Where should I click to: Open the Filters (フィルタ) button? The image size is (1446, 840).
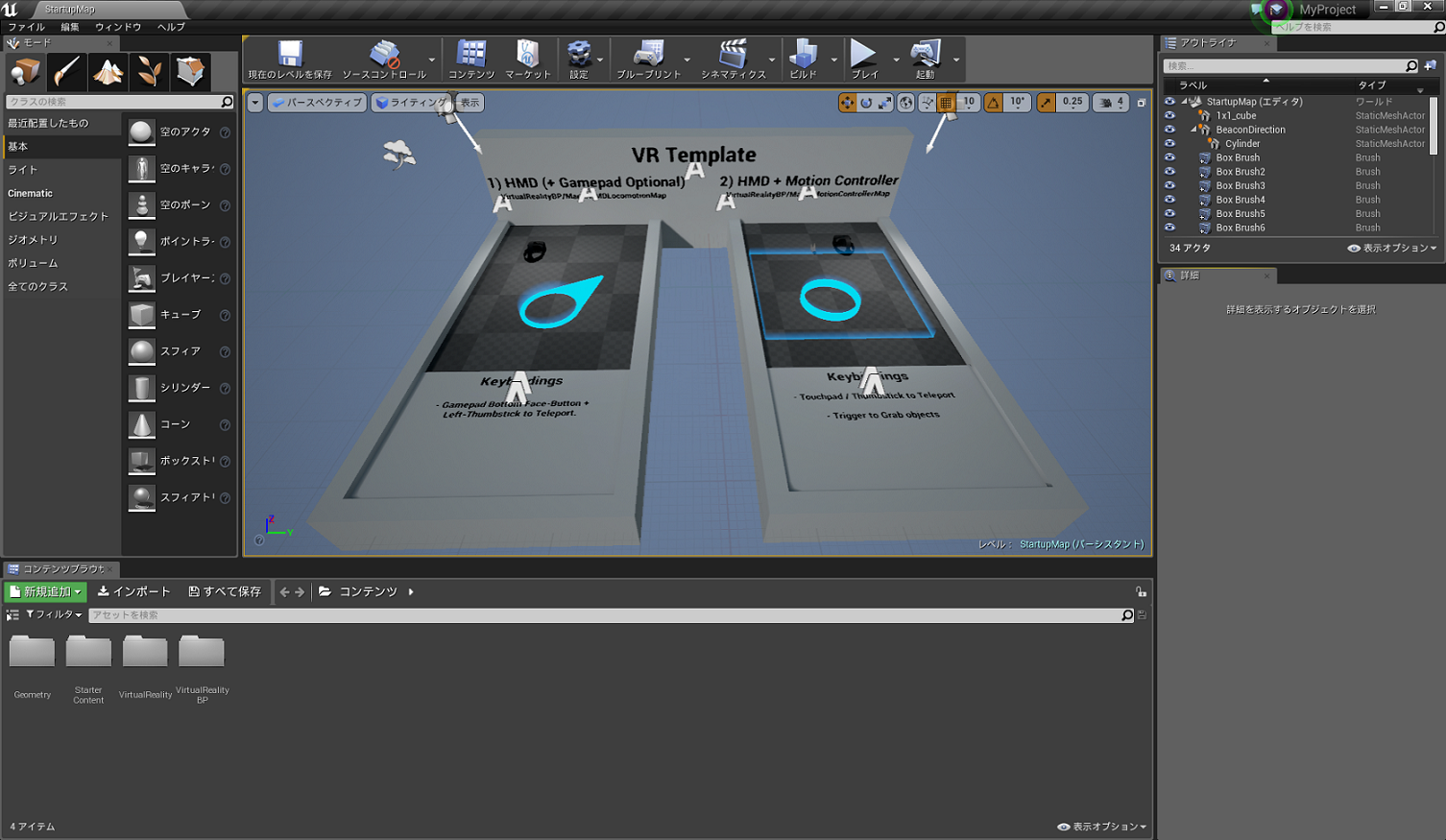[x=54, y=614]
